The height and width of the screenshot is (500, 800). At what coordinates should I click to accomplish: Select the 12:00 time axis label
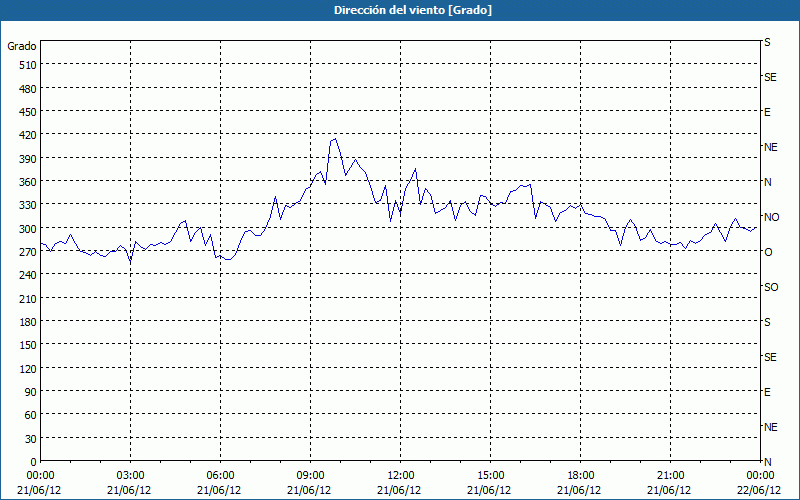401,476
